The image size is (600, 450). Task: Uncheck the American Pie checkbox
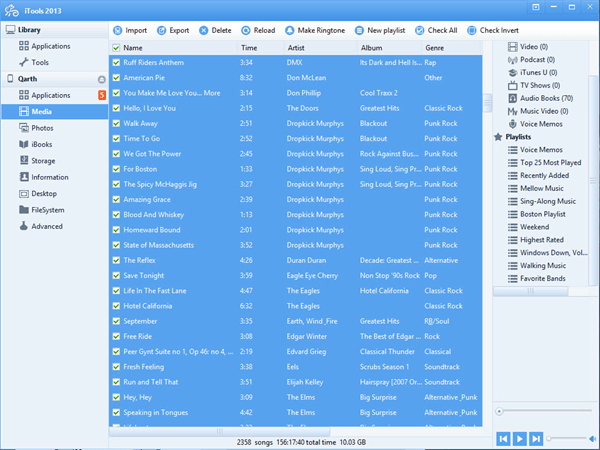click(x=116, y=78)
